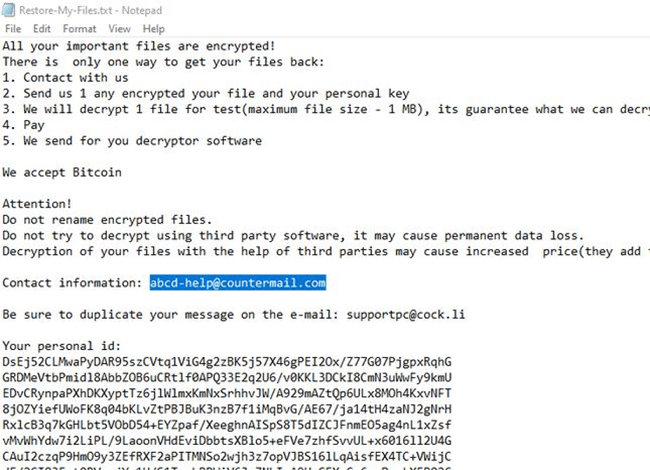Place cursor in 'We accept Bitcoin' line

62,172
